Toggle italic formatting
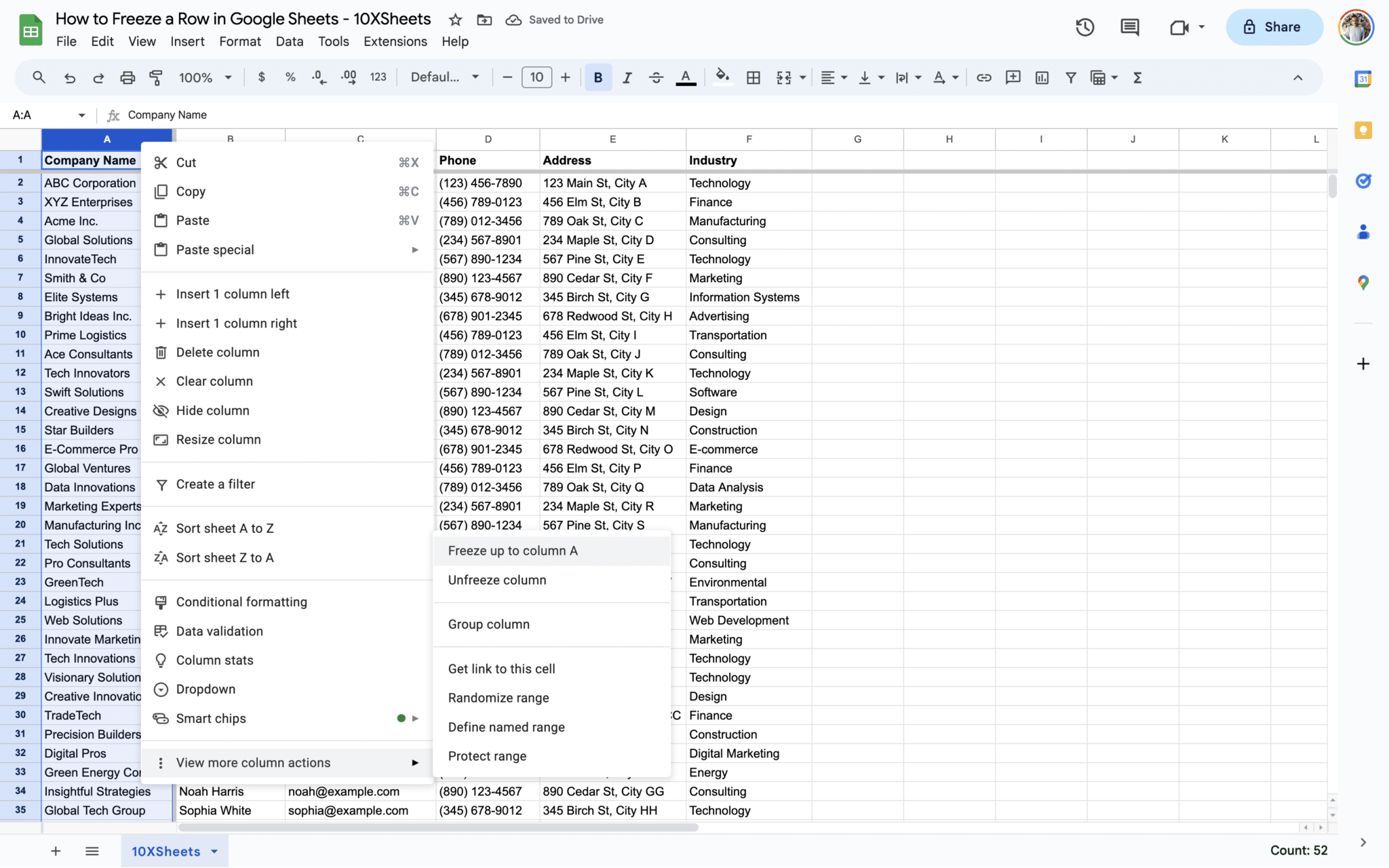The height and width of the screenshot is (868, 1389). 627,78
